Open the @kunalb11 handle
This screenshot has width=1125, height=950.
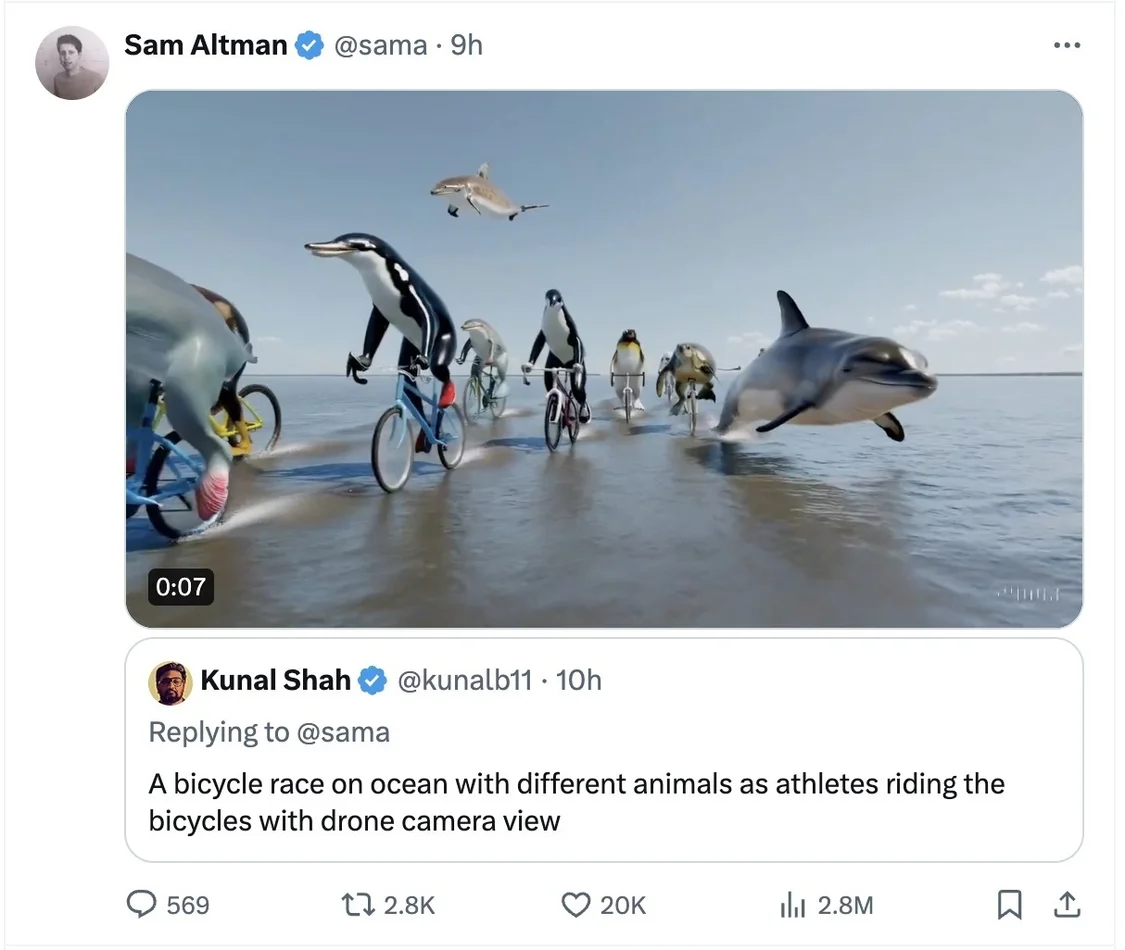click(x=465, y=680)
